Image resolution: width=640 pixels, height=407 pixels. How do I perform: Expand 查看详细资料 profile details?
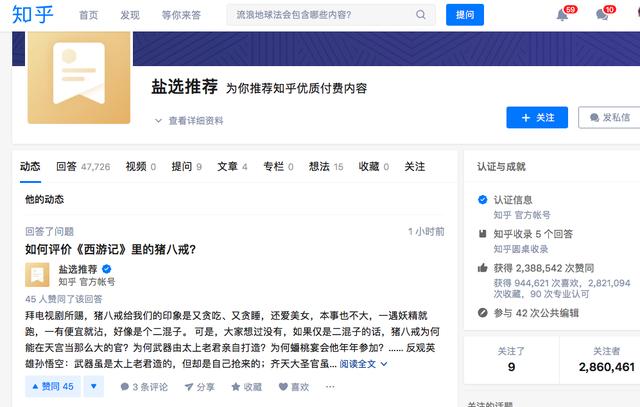click(x=189, y=121)
